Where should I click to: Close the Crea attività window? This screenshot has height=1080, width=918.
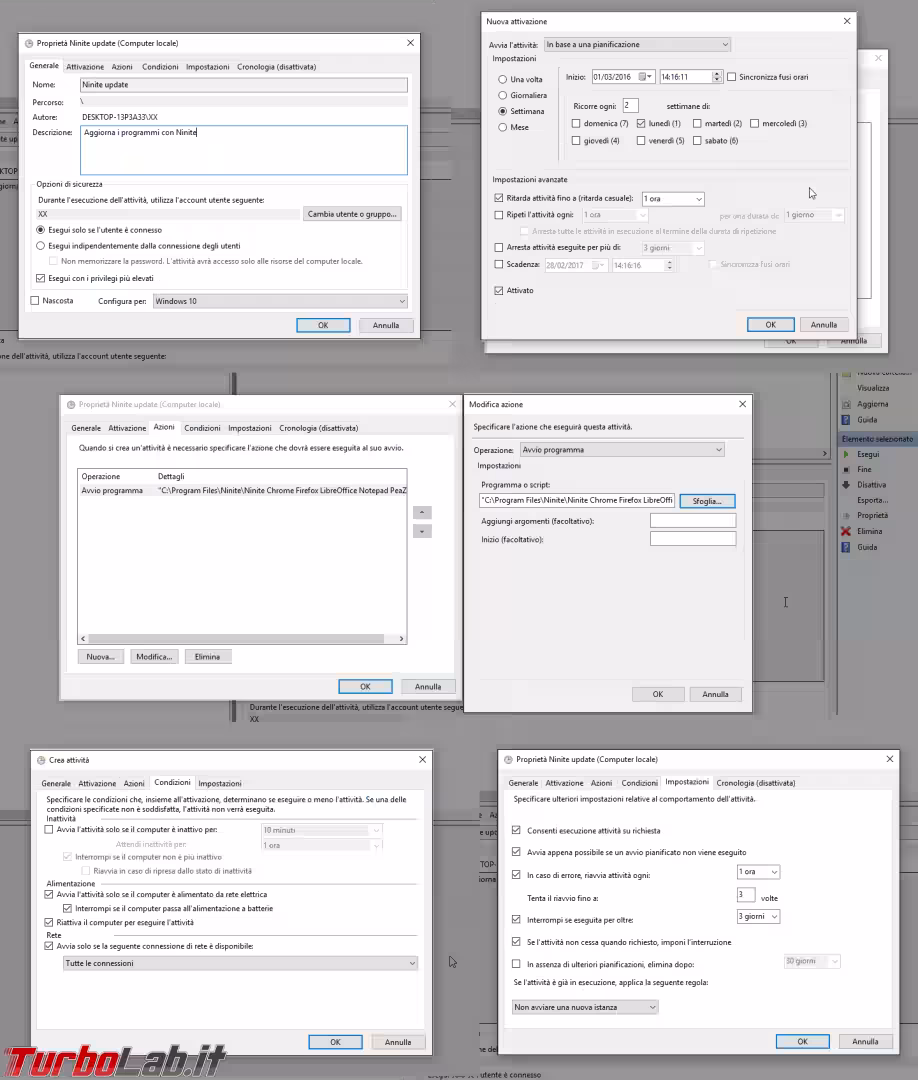pyautogui.click(x=422, y=760)
